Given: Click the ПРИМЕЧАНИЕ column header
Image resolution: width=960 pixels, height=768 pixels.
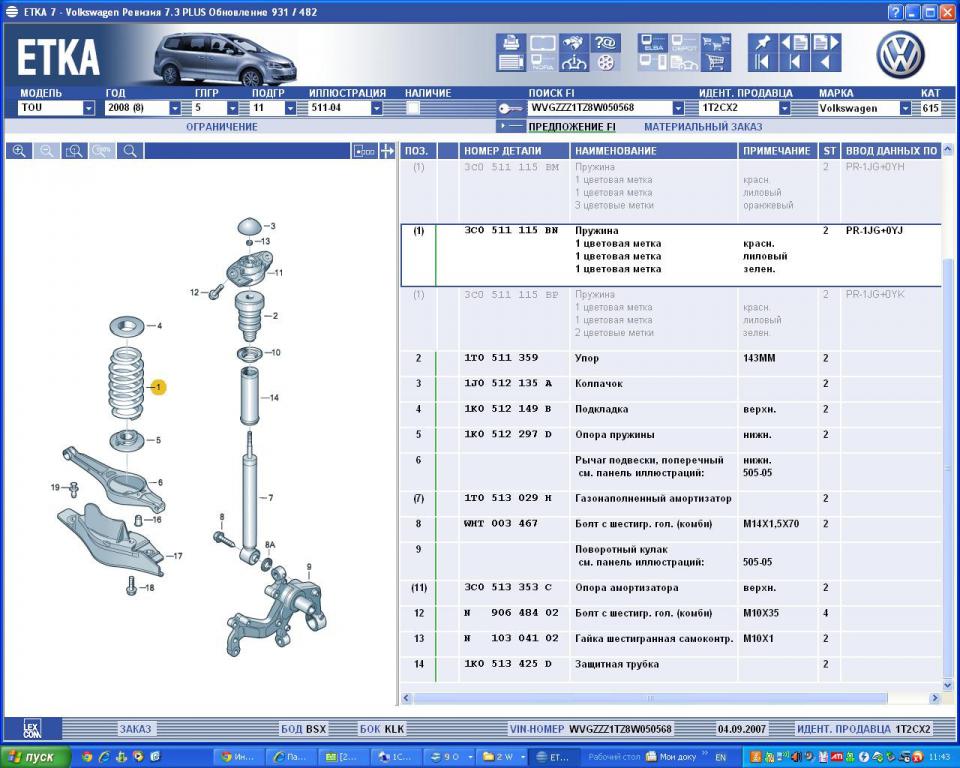Looking at the screenshot, I should pyautogui.click(x=778, y=151).
